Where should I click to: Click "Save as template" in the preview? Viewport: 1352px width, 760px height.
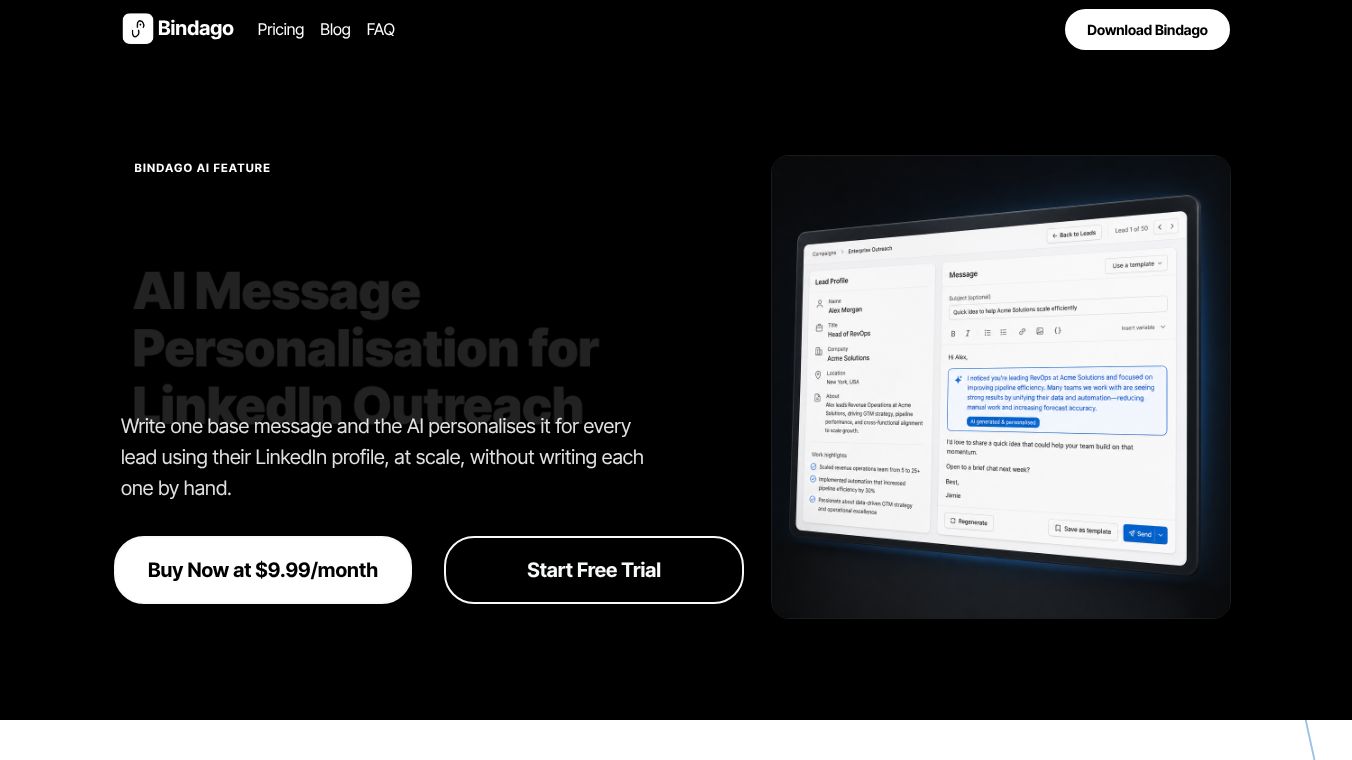click(1083, 530)
